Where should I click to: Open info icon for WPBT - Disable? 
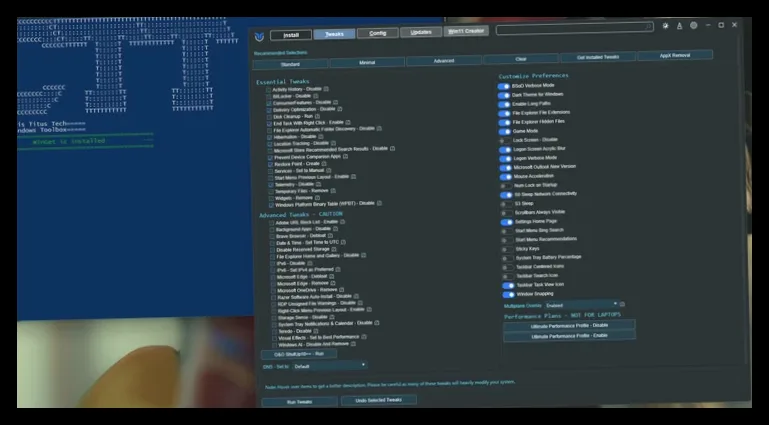click(x=379, y=202)
